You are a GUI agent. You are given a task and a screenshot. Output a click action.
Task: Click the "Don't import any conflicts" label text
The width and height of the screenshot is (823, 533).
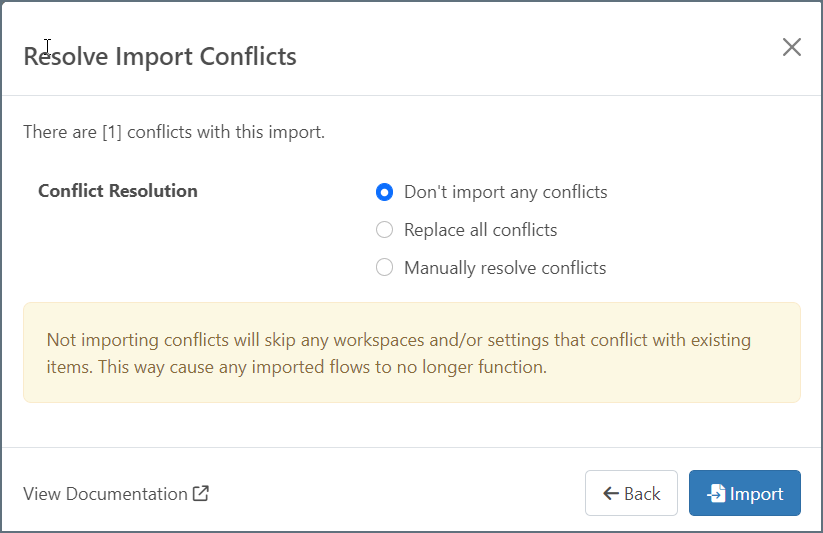coord(505,192)
